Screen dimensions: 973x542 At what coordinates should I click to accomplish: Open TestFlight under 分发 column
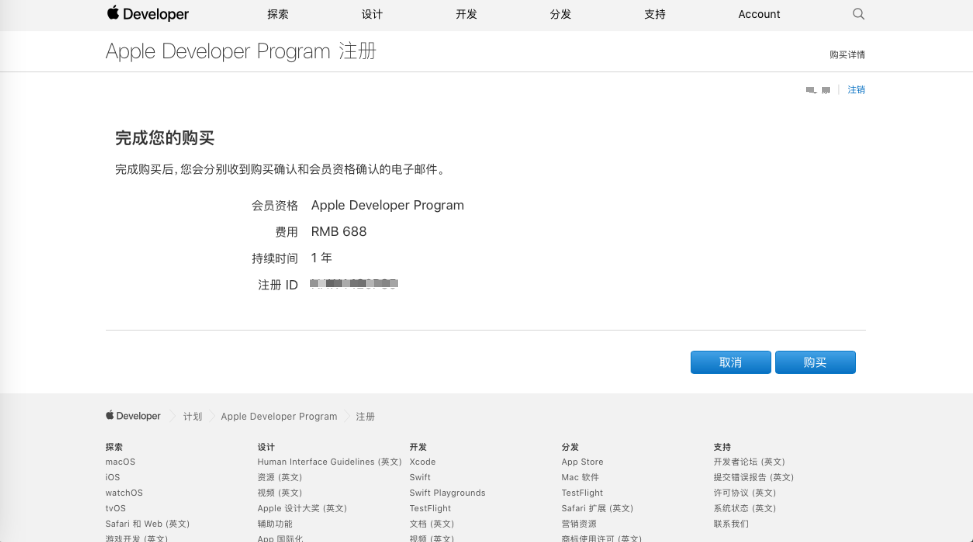(x=582, y=493)
